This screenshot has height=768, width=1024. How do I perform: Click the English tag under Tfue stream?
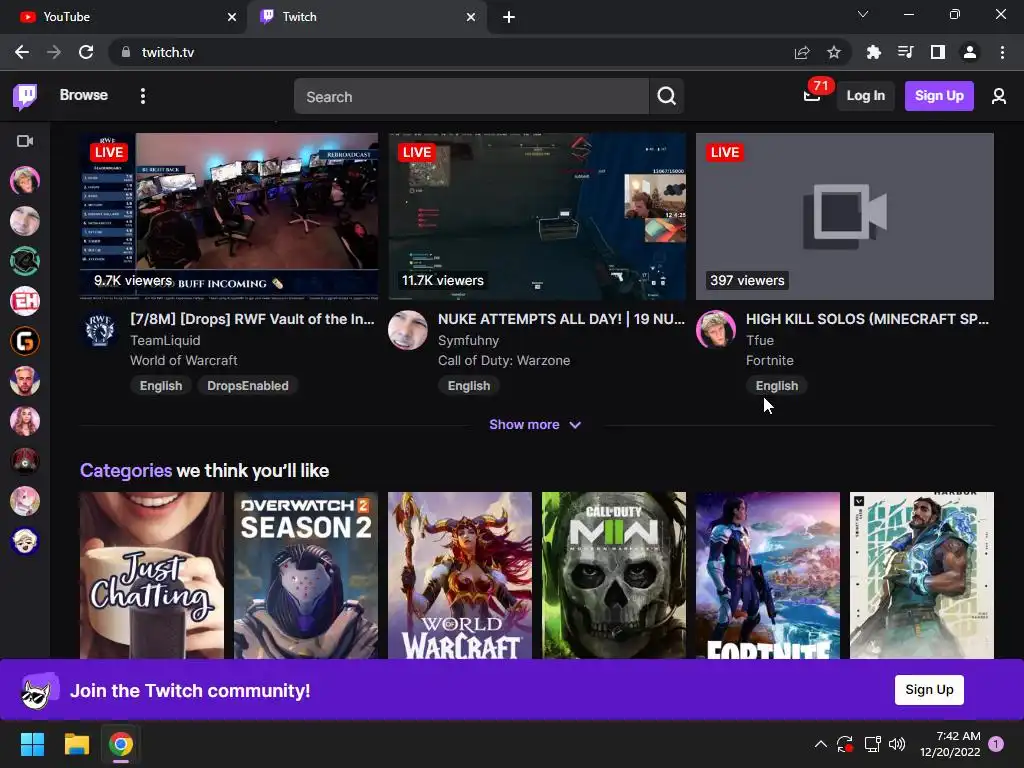click(776, 386)
